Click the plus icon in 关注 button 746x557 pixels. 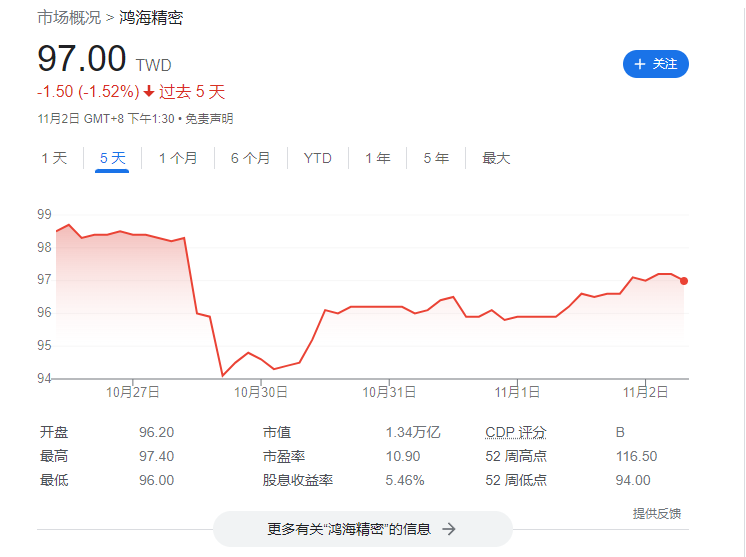pyautogui.click(x=640, y=64)
